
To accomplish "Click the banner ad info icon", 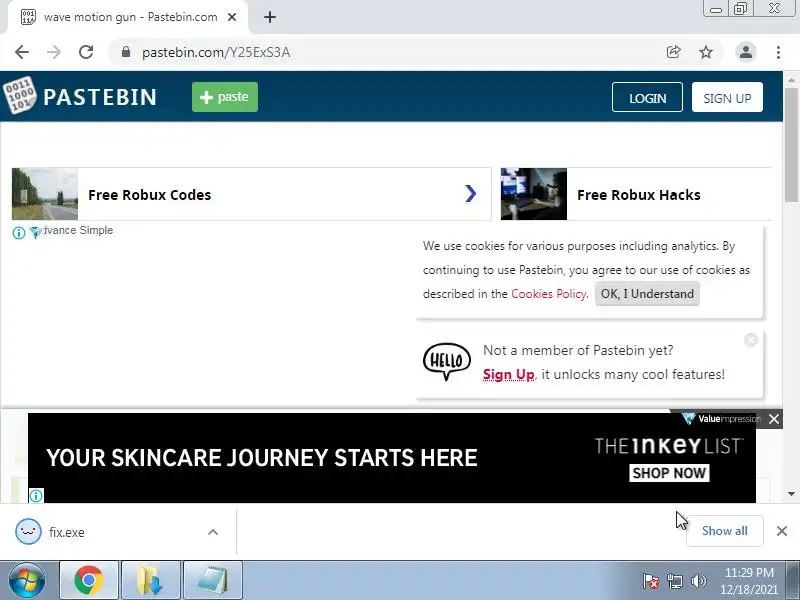I will [x=36, y=495].
